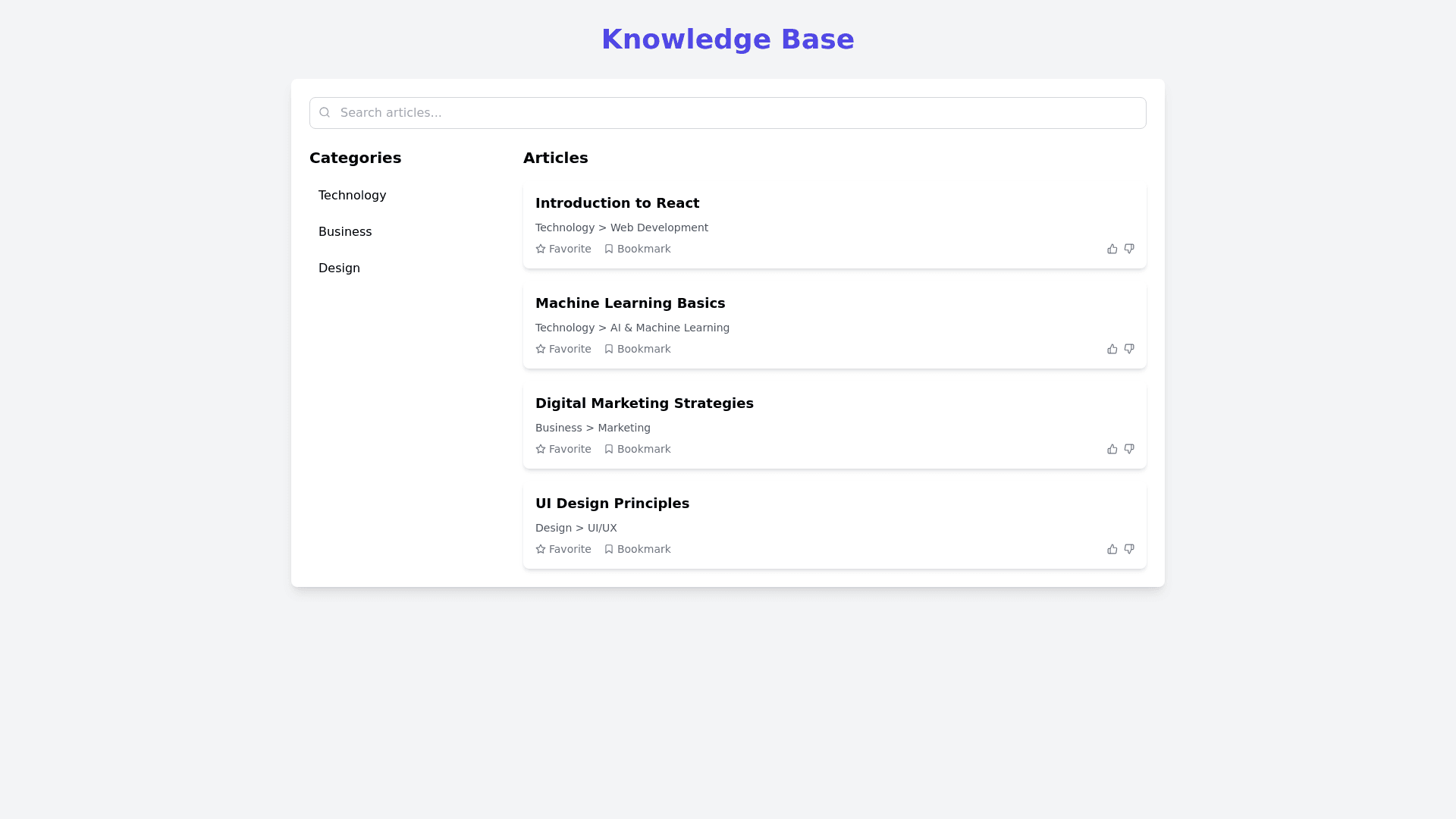This screenshot has height=819, width=1456.
Task: Thumbs up Digital Marketing Strategies
Action: pyautogui.click(x=1112, y=449)
